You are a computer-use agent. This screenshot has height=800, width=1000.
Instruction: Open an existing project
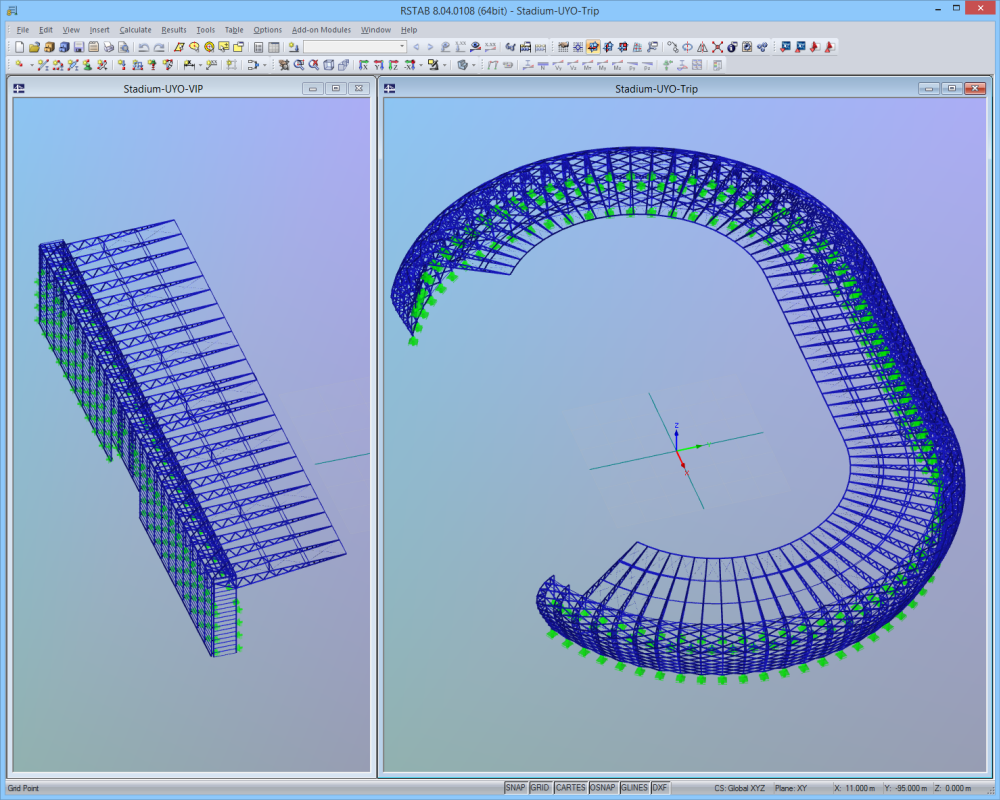pyautogui.click(x=34, y=46)
